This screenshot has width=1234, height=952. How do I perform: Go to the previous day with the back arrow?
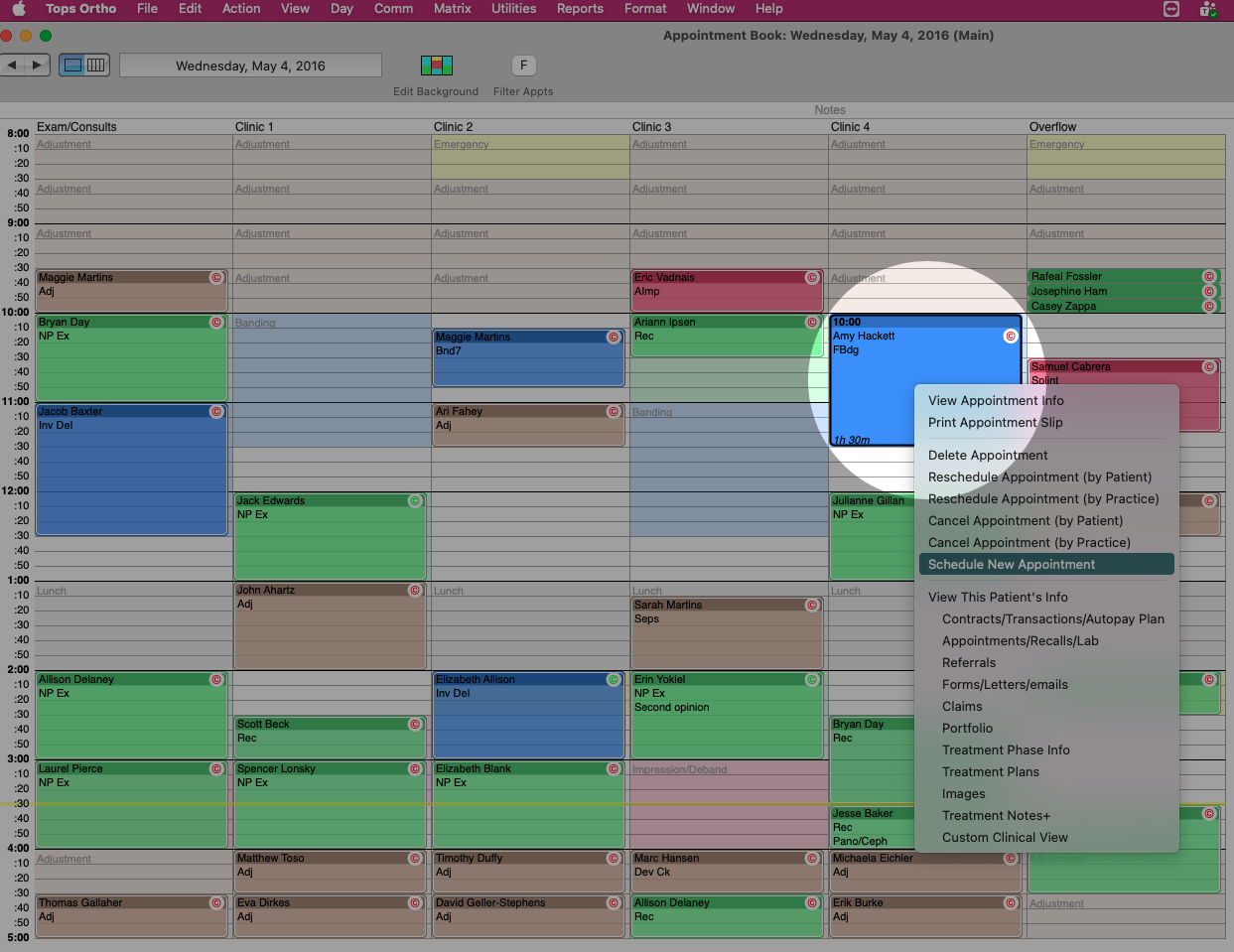pyautogui.click(x=12, y=65)
